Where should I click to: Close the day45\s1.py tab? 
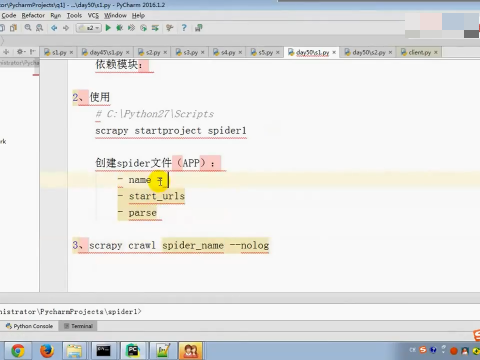click(128, 52)
